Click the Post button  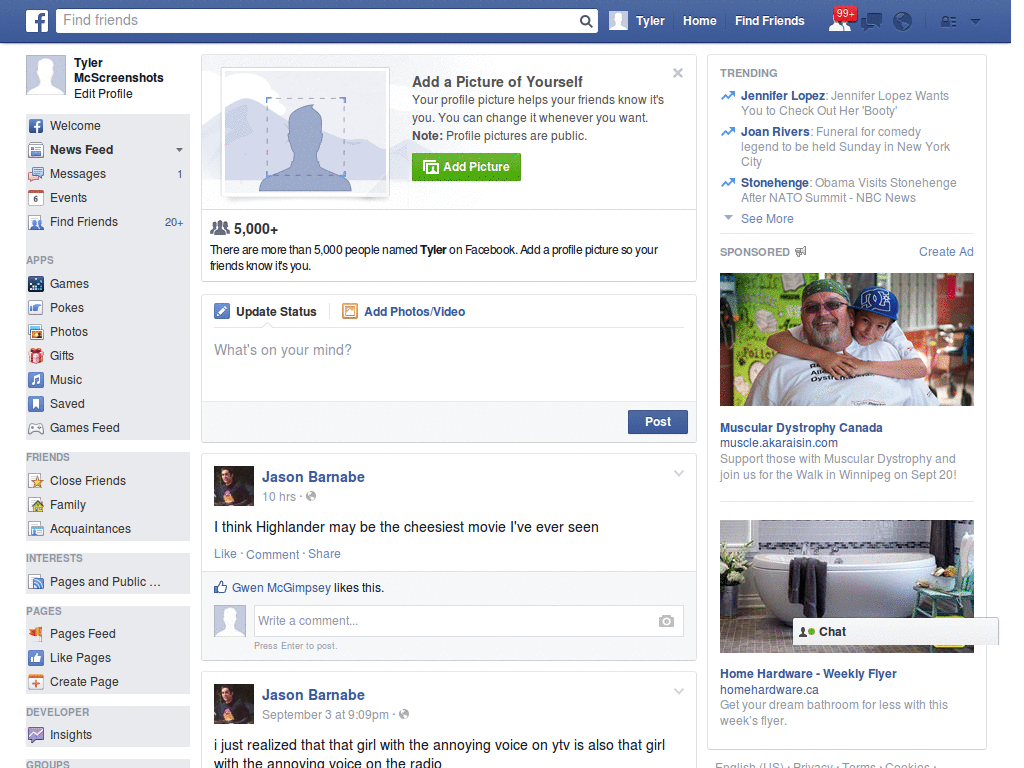[658, 422]
